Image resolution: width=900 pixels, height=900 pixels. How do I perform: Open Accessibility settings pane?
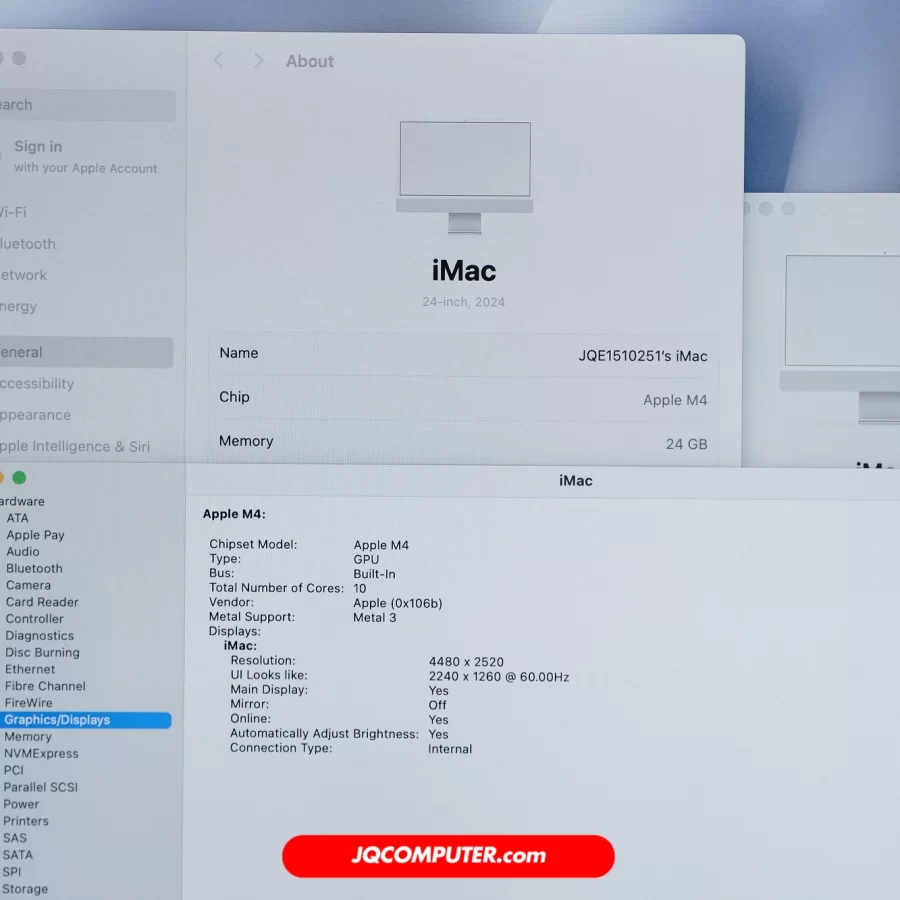37,384
